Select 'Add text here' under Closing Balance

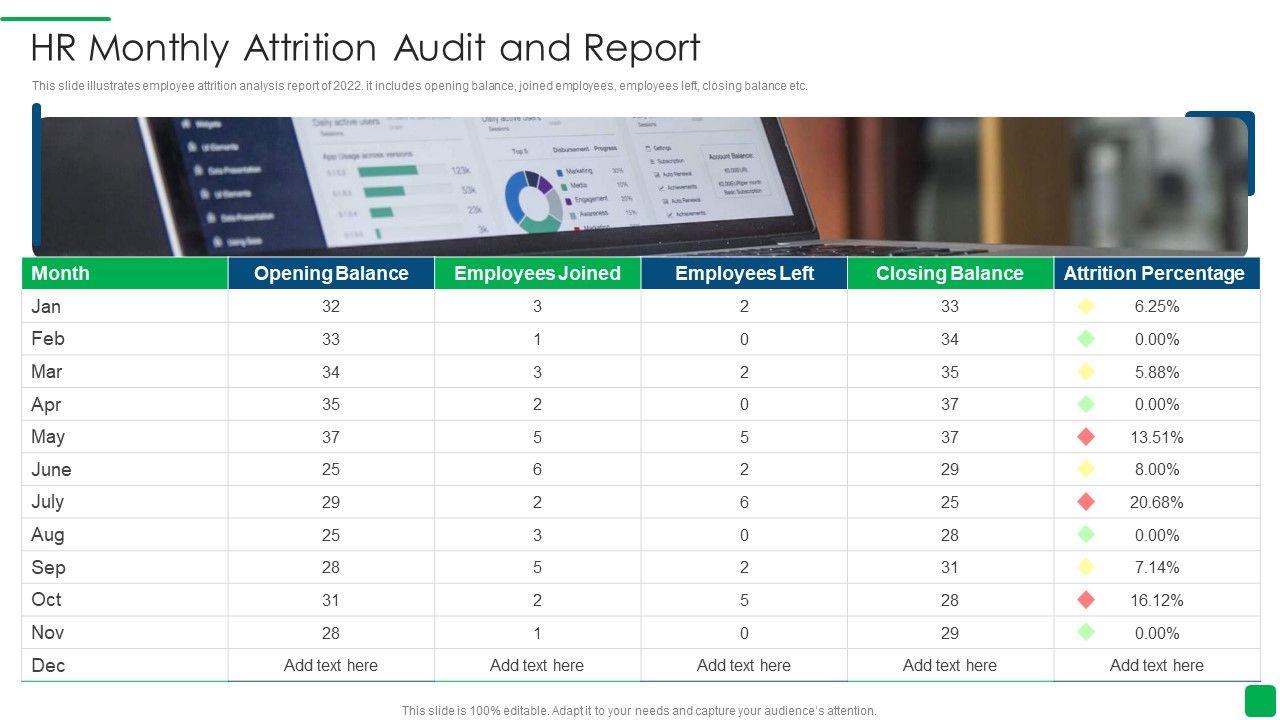click(950, 665)
